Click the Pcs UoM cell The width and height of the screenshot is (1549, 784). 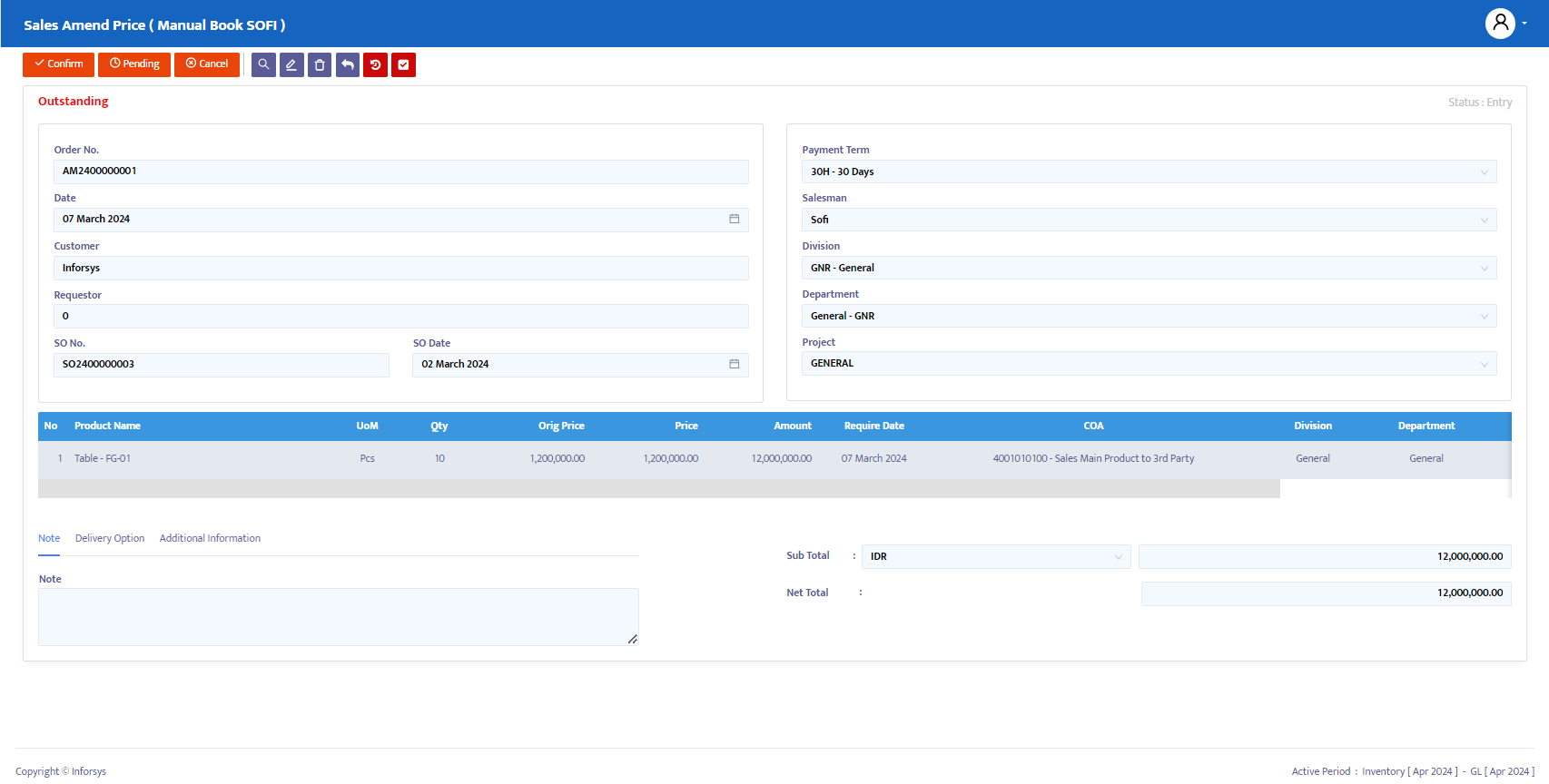pyautogui.click(x=367, y=458)
